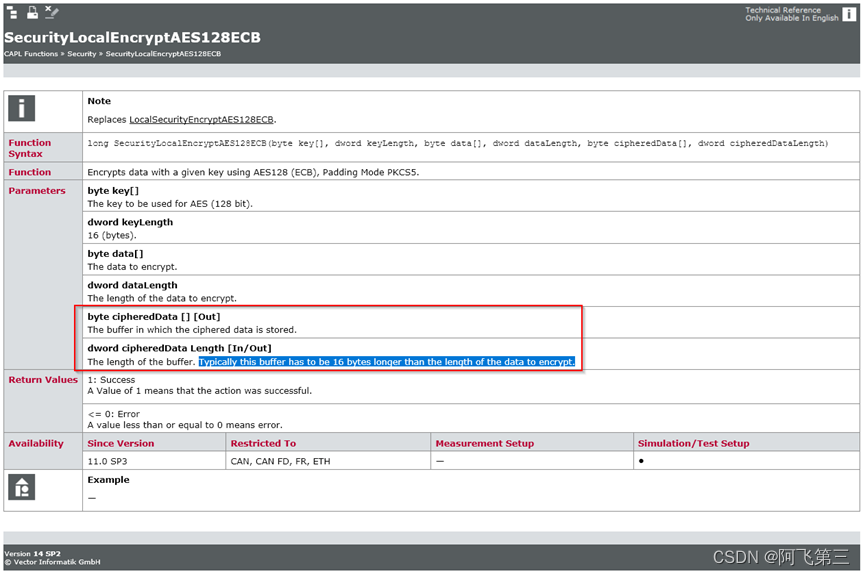Click the '16 (bytes).' description

112,235
